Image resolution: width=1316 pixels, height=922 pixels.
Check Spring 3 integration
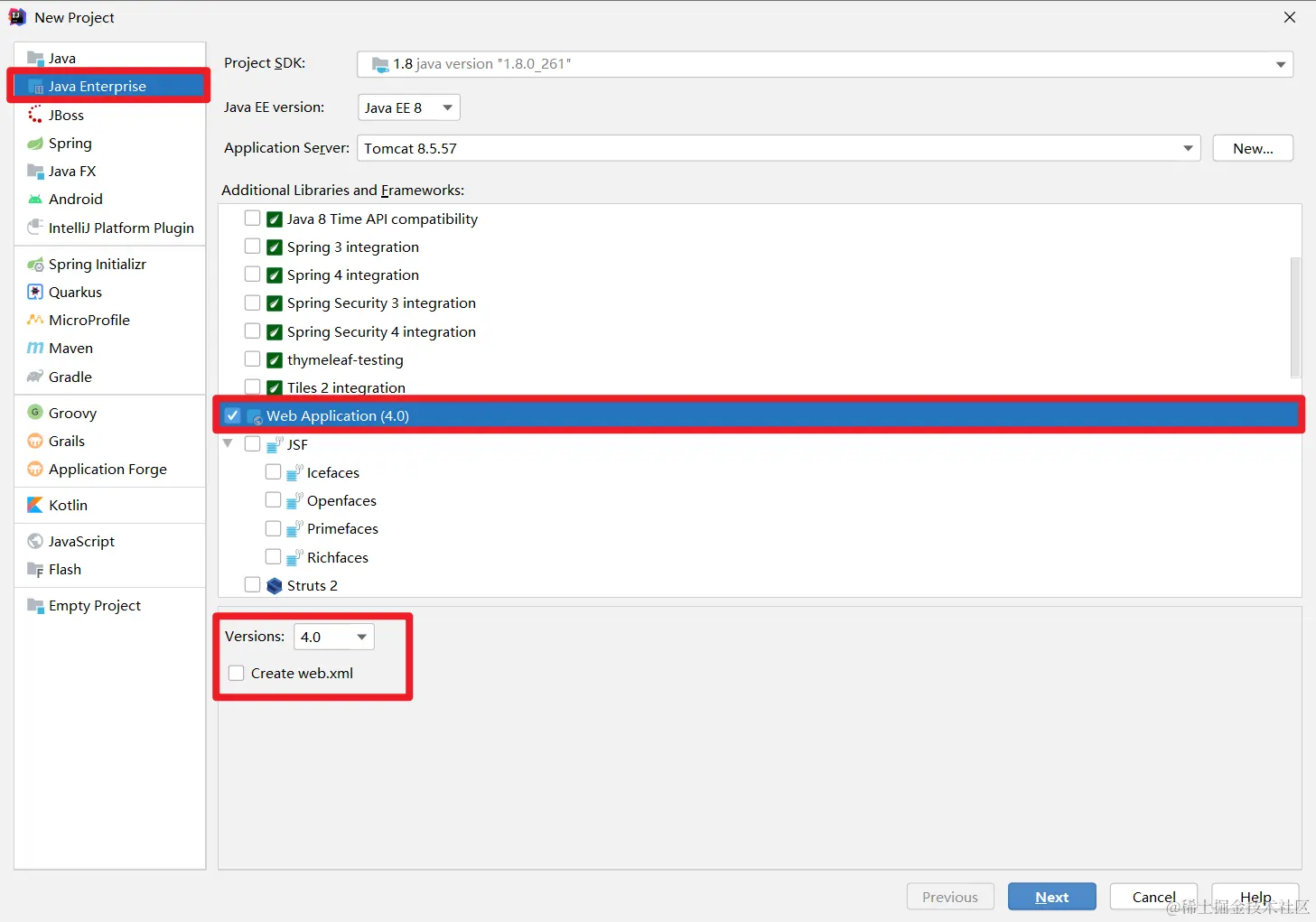coord(253,247)
